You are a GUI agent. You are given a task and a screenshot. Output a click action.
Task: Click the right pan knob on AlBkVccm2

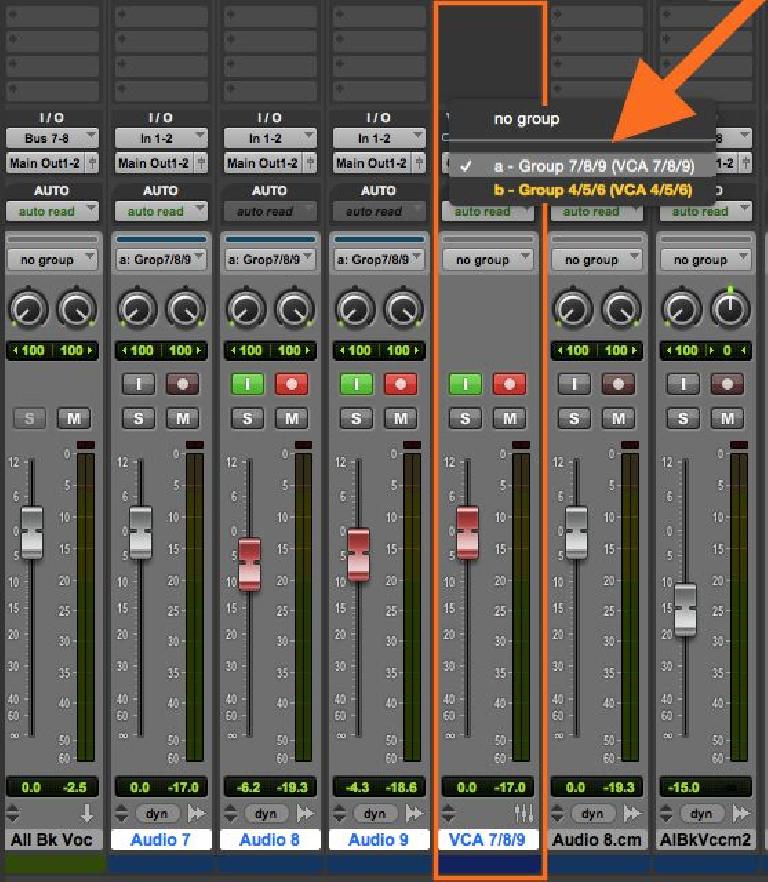(729, 309)
